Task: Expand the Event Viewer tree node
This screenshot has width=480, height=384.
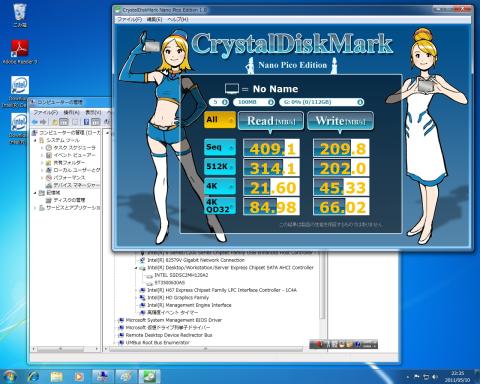Action: [x=42, y=155]
